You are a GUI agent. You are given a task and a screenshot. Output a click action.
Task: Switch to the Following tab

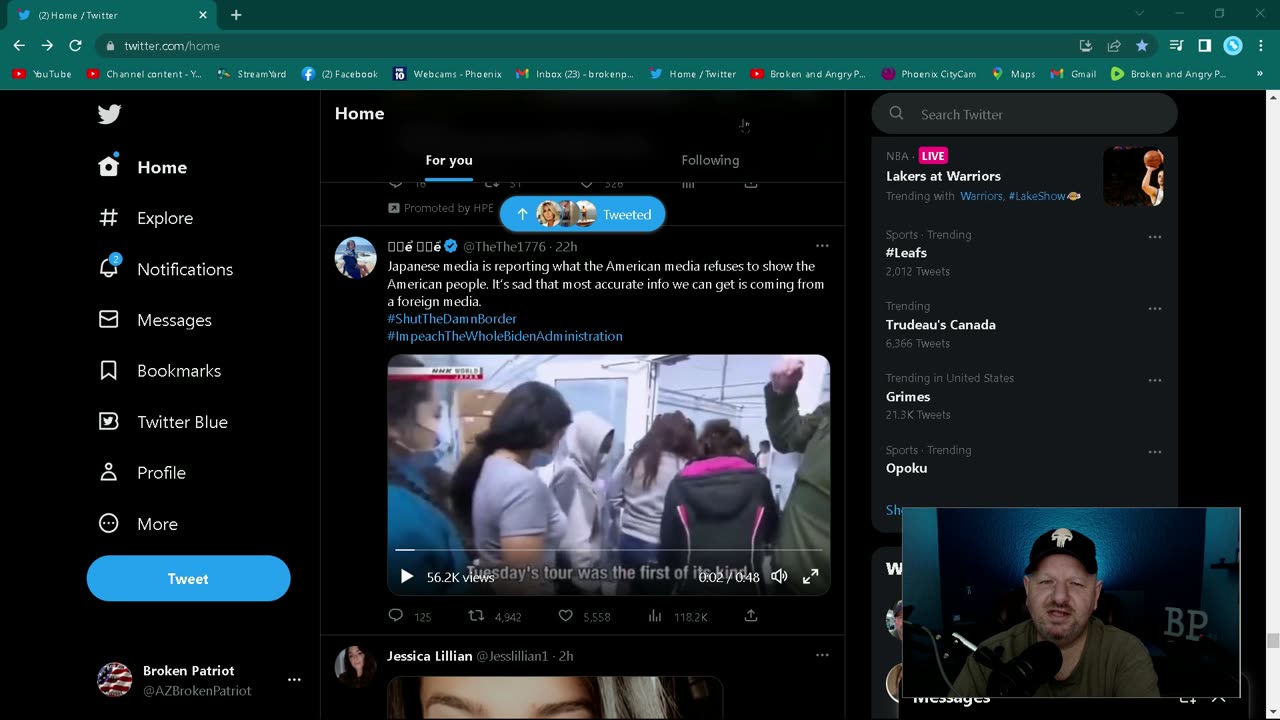710,160
